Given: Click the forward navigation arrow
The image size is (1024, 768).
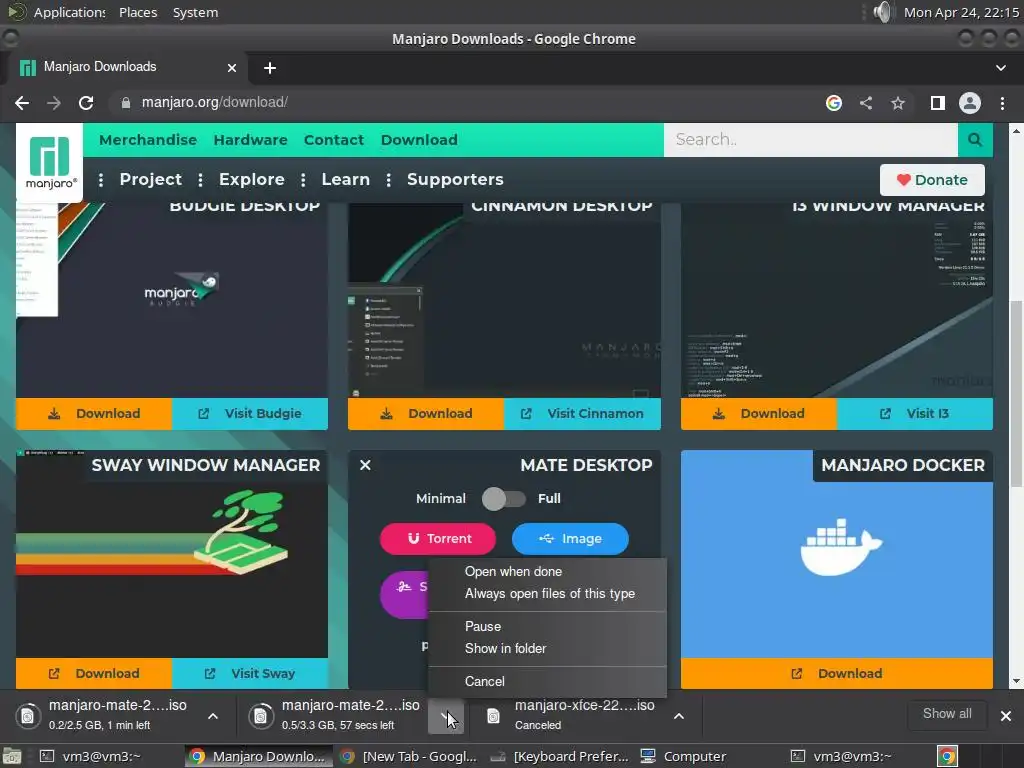Looking at the screenshot, I should 54,103.
